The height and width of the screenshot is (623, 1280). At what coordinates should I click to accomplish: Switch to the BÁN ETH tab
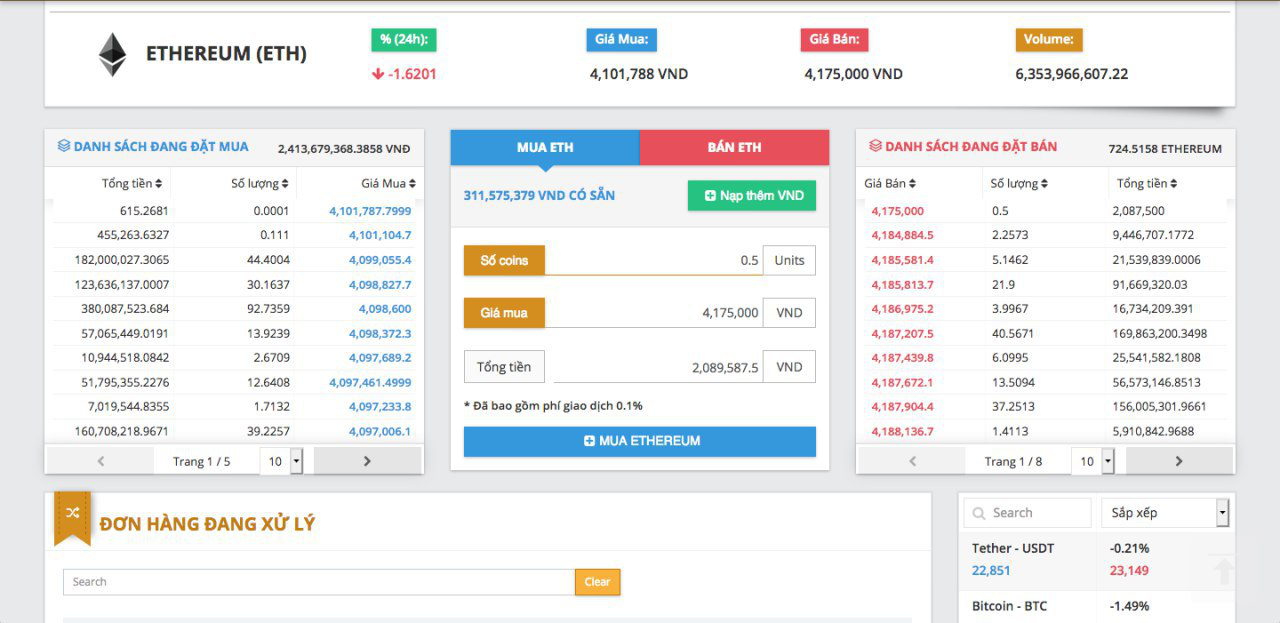pyautogui.click(x=734, y=147)
